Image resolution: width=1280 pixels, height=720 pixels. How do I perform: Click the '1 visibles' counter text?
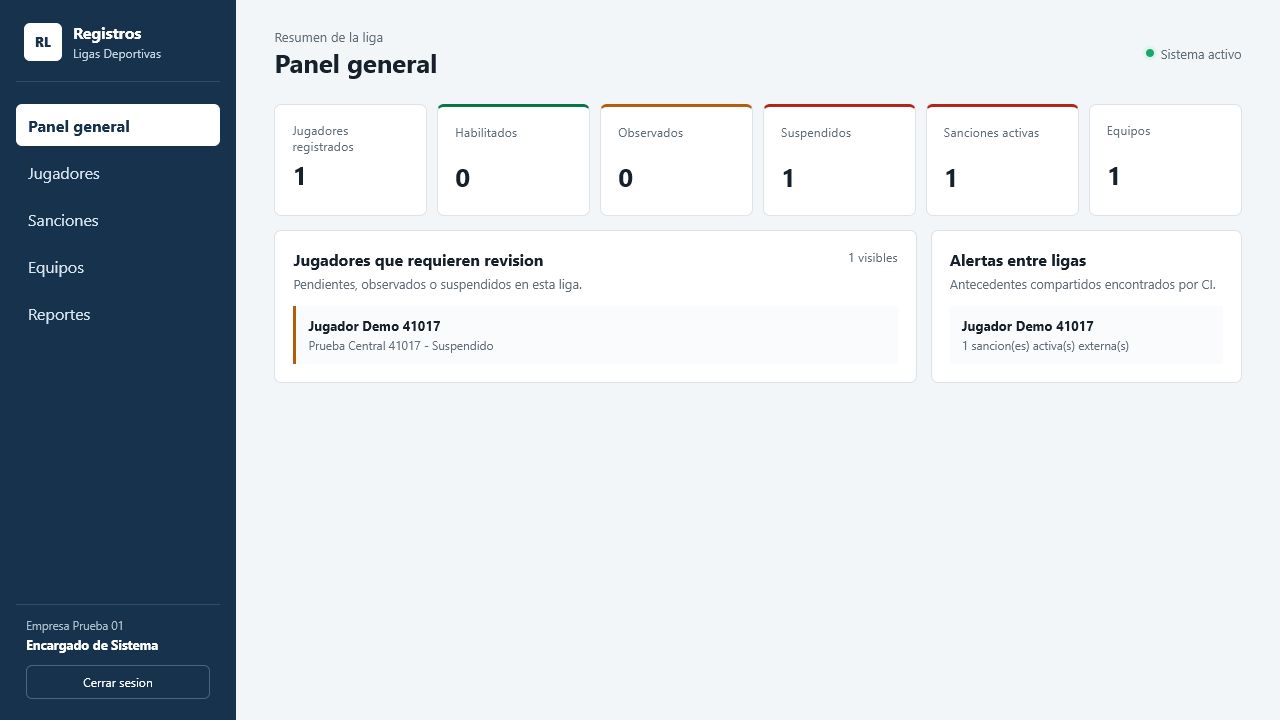[x=873, y=258]
